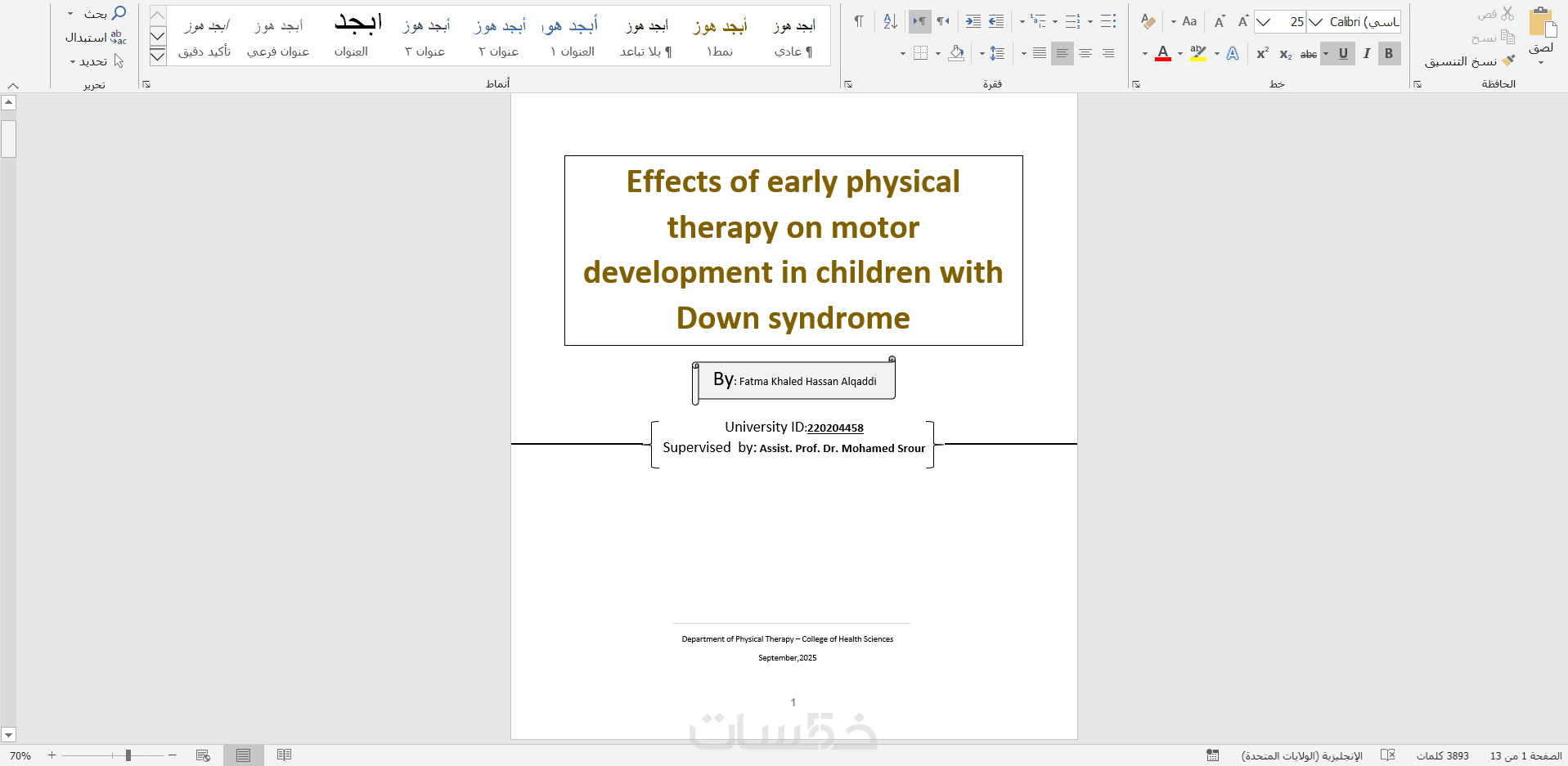Click the '3893 كلمات' word count
Viewport: 1568px width, 766px height.
pyautogui.click(x=1443, y=755)
